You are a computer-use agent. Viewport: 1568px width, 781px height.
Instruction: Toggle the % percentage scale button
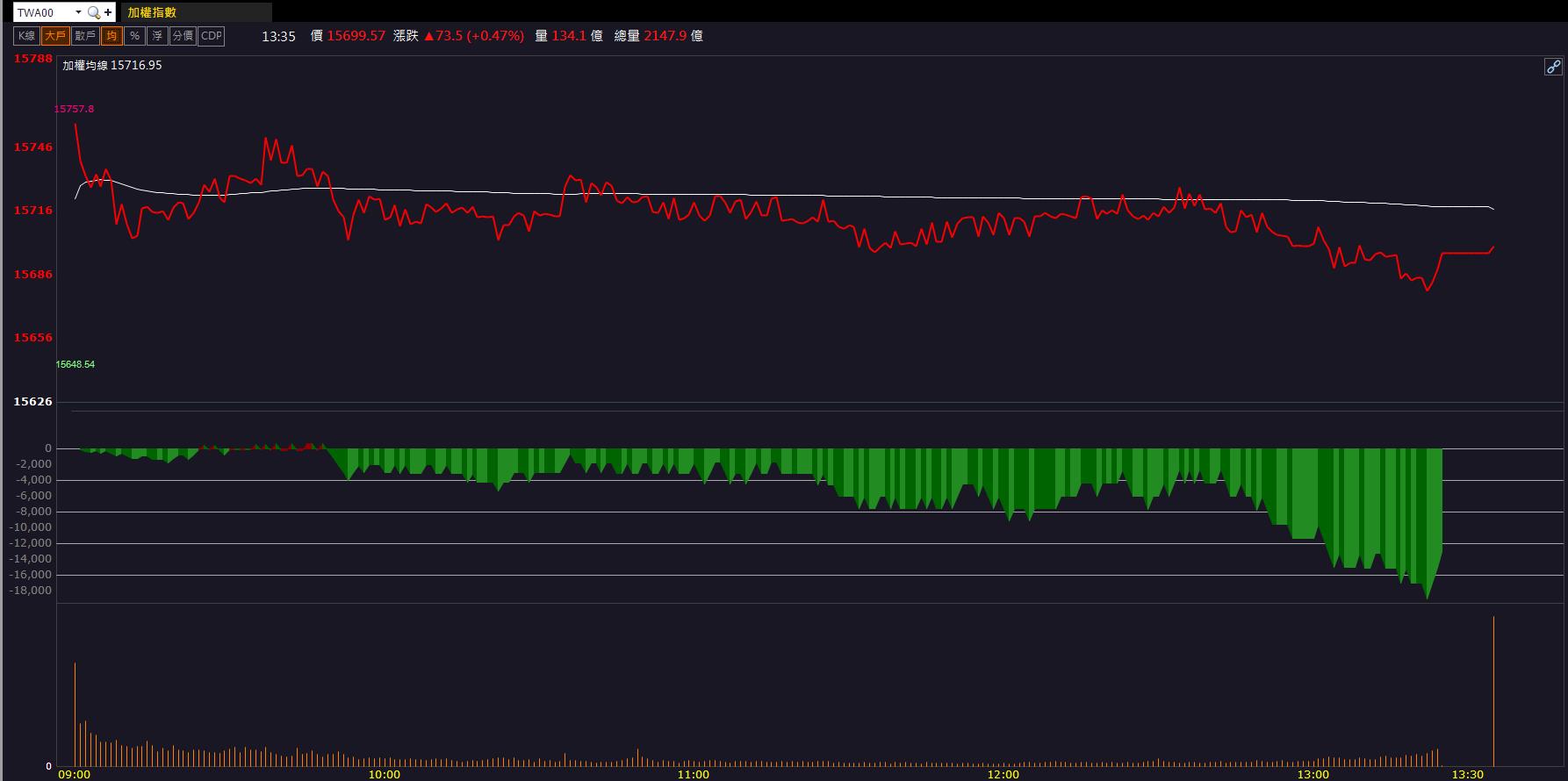coord(134,36)
